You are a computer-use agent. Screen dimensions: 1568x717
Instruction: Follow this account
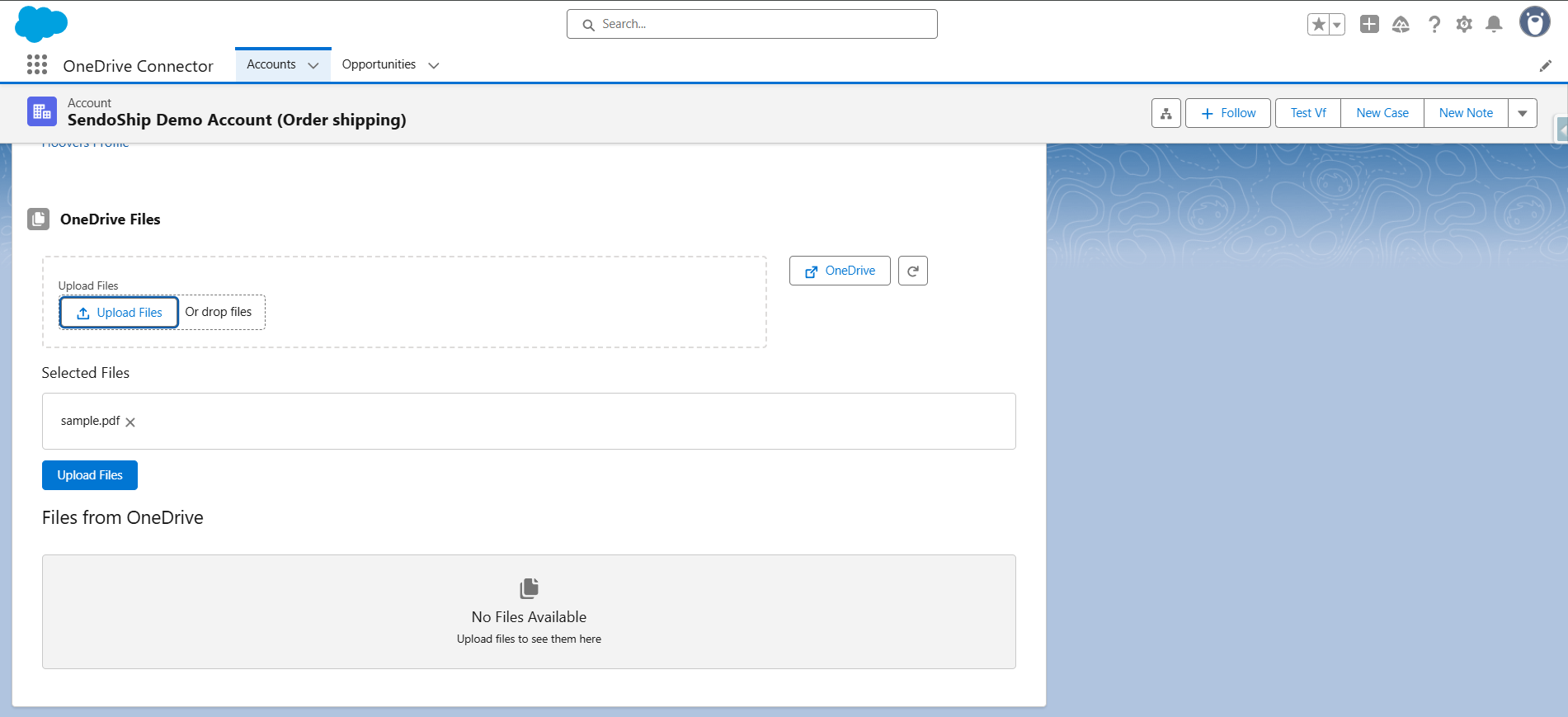coord(1228,113)
